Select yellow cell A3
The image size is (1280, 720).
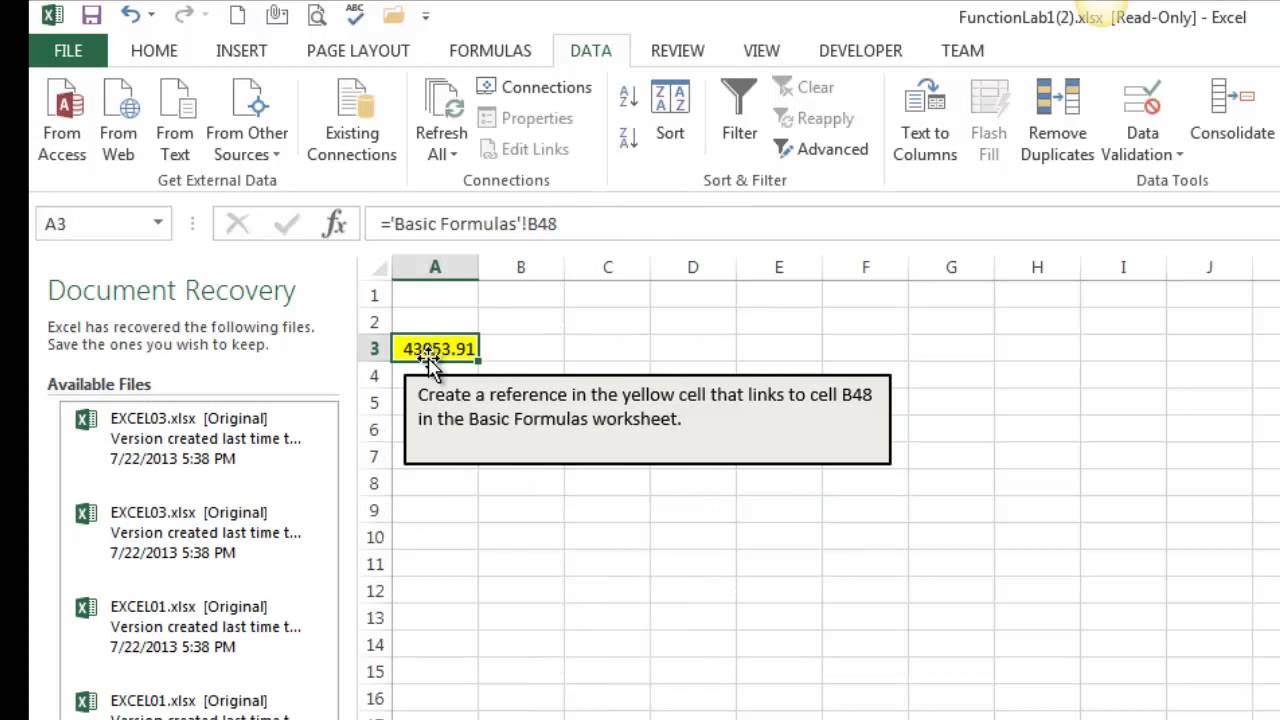tap(435, 348)
